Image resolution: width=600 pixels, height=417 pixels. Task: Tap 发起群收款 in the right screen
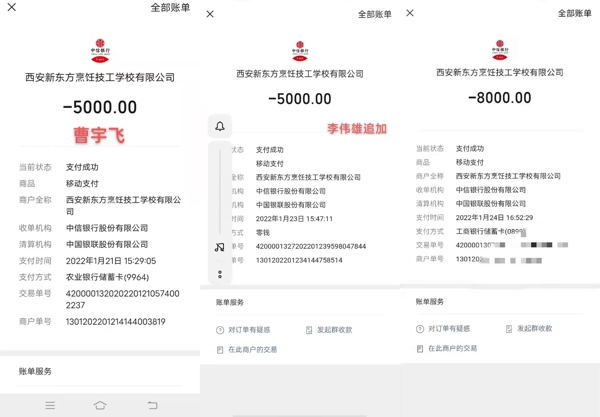pyautogui.click(x=535, y=329)
